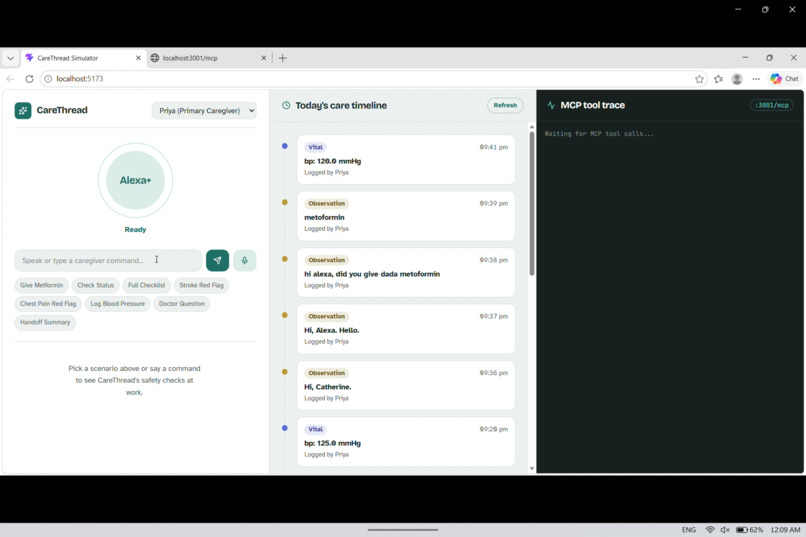This screenshot has height=537, width=806.
Task: Click the timeline dot for the metoformin entry
Action: click(x=285, y=202)
